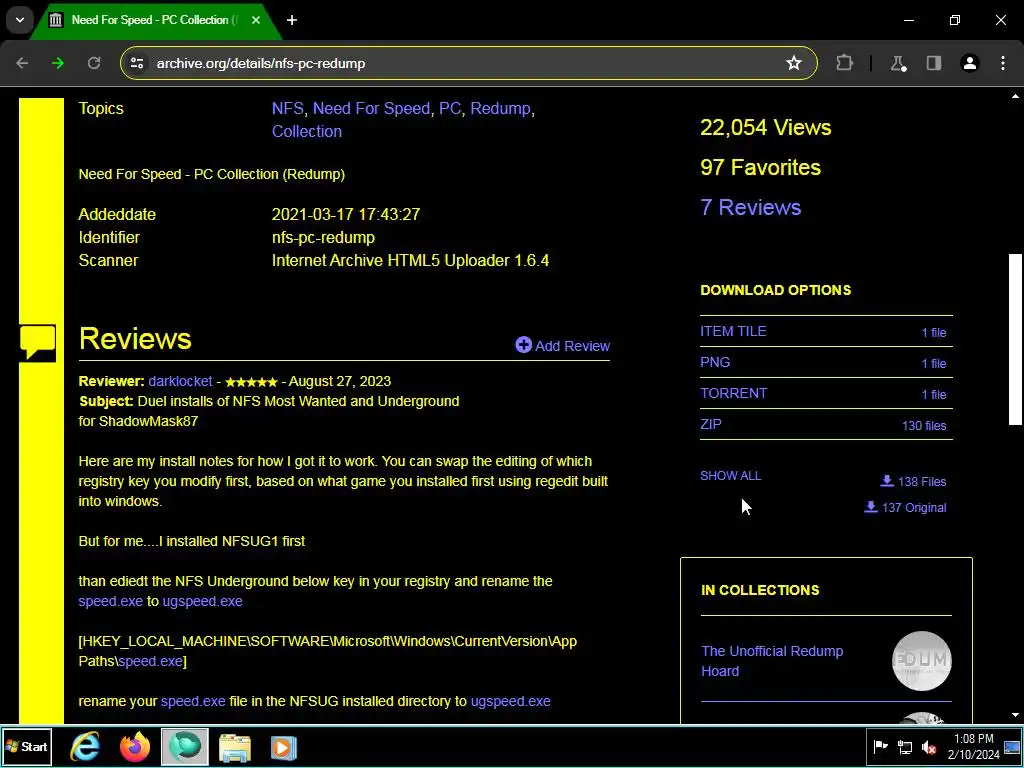Launch Internet Explorer from taskbar
The image size is (1024, 768).
(86, 746)
